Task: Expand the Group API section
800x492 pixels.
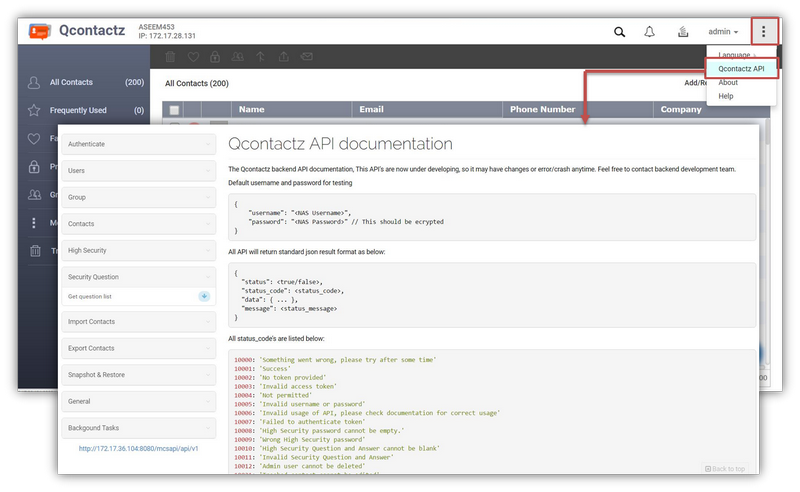Action: click(139, 197)
